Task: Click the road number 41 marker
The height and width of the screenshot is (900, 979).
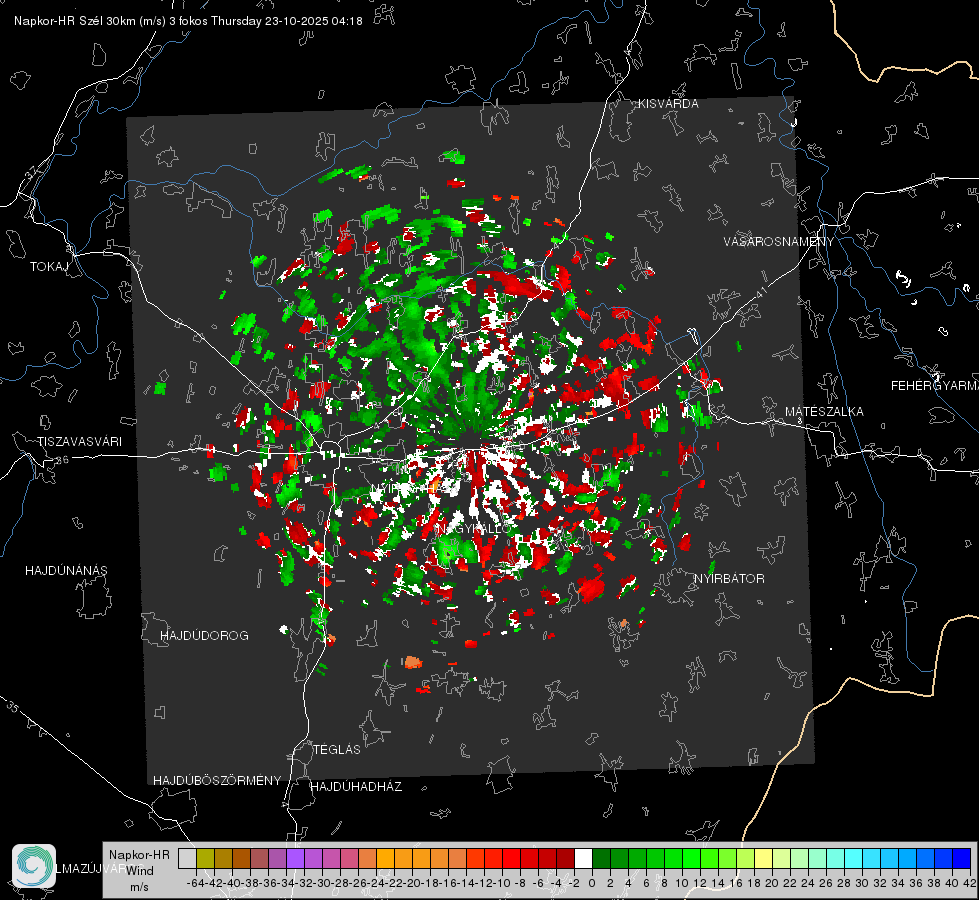Action: pyautogui.click(x=760, y=293)
